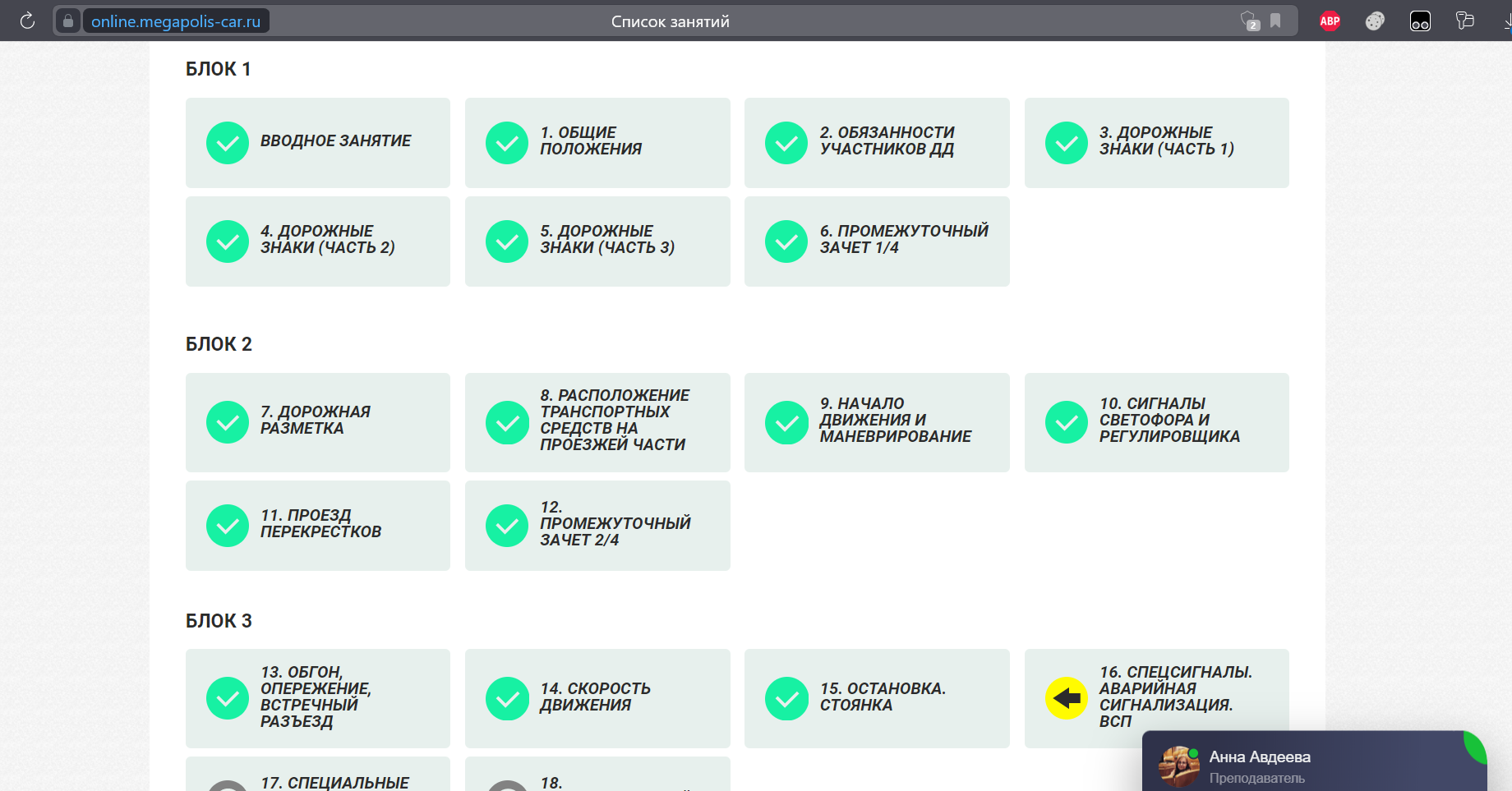Reload the page with the refresh icon

pos(27,21)
